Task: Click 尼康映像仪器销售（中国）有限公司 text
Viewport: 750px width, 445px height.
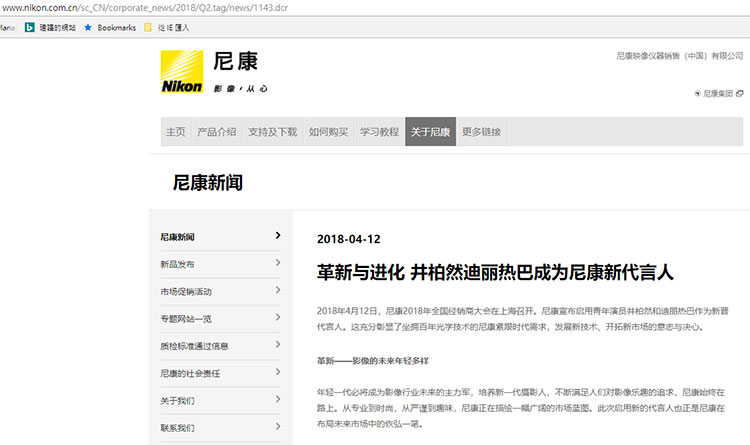Action: (680, 56)
